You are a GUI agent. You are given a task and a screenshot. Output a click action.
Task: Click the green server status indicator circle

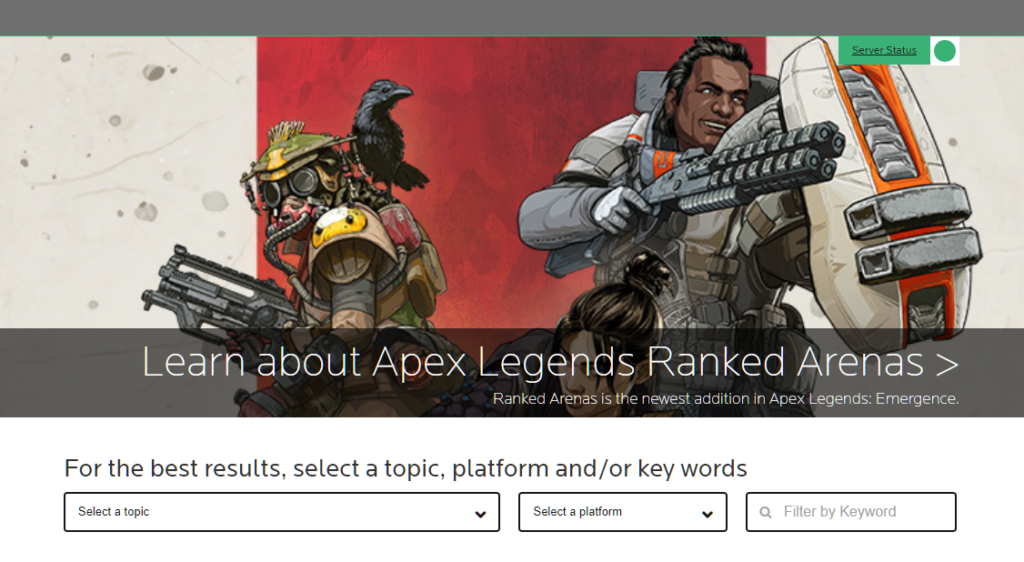(x=944, y=51)
